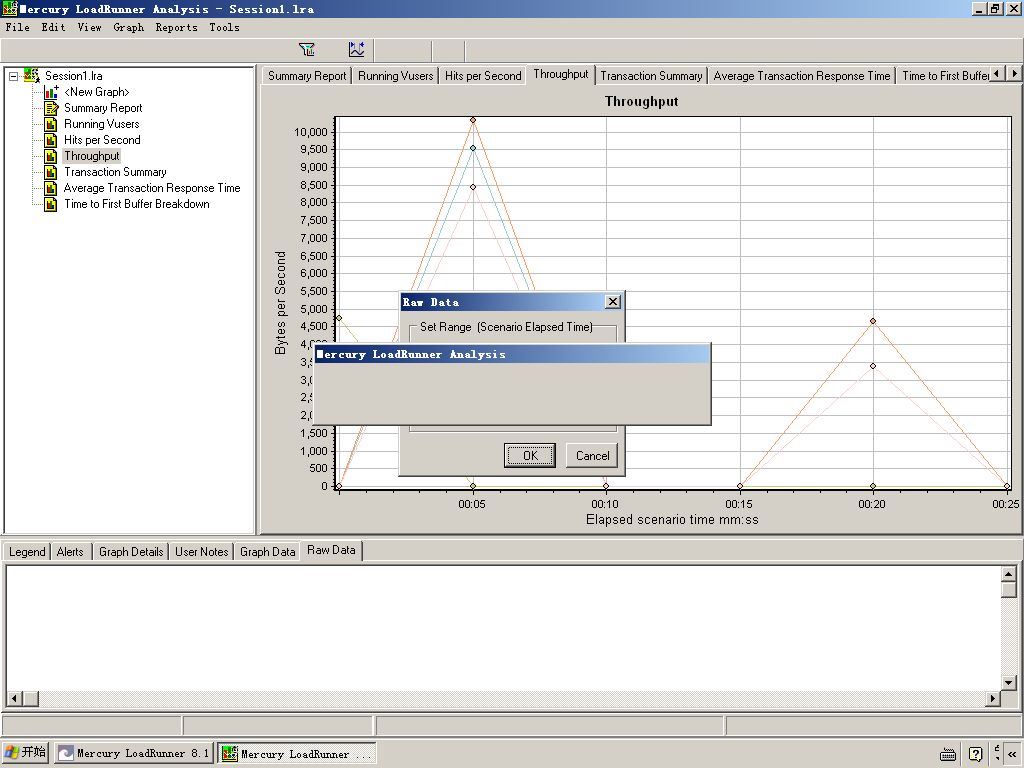
Task: Collapse the Session1.lra tree node
Action: point(13,76)
